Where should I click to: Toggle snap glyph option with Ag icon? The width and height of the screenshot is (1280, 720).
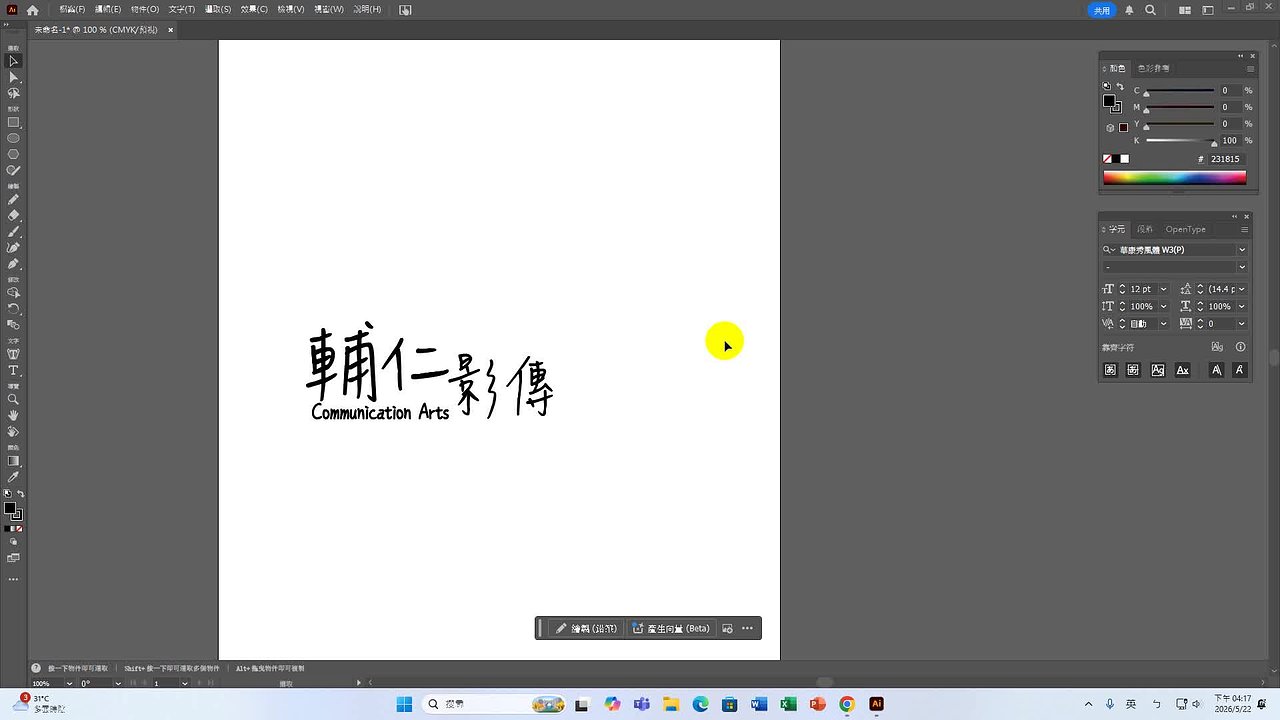(1158, 370)
